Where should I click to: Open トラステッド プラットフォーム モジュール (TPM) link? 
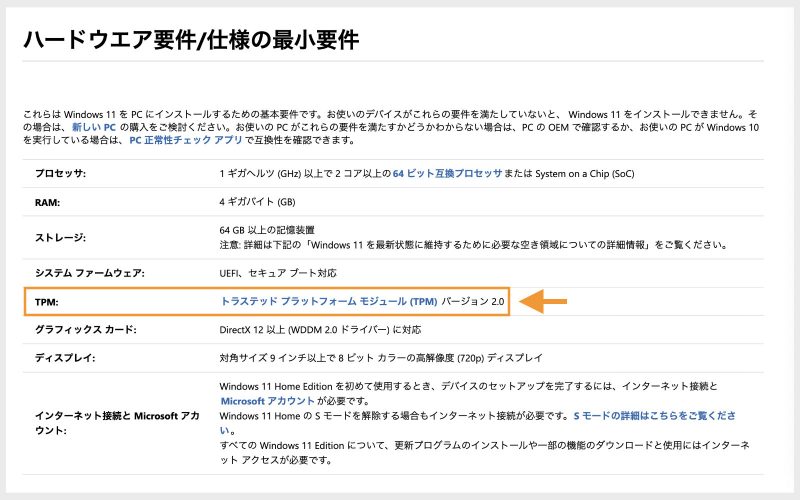[329, 301]
